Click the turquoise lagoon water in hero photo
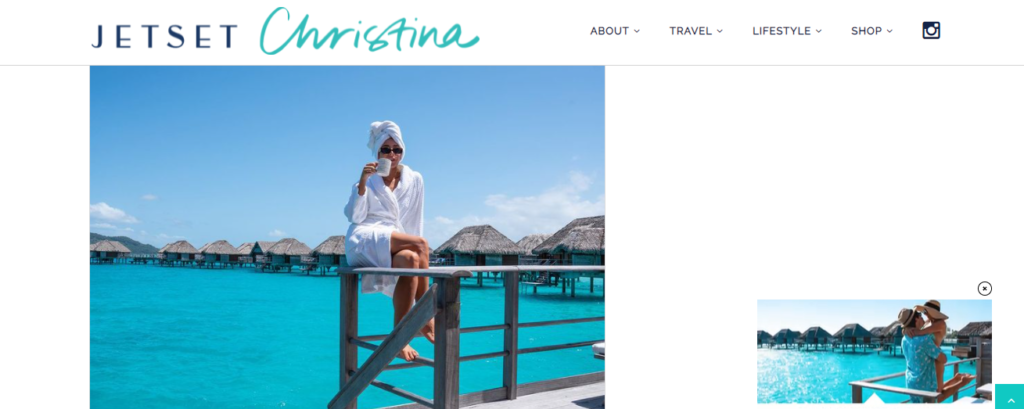Image resolution: width=1024 pixels, height=409 pixels. pyautogui.click(x=209, y=333)
